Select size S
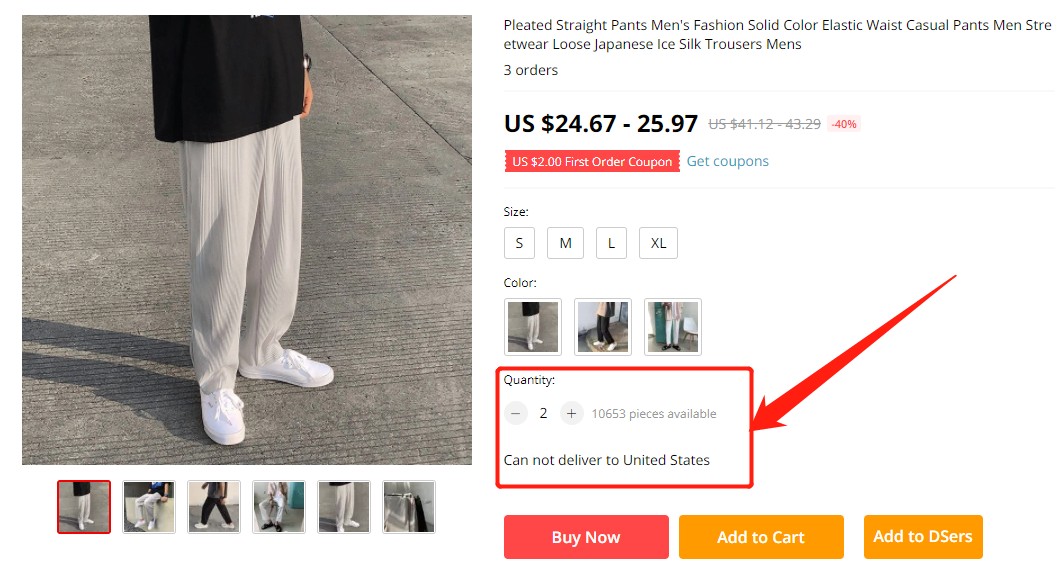 [x=519, y=243]
